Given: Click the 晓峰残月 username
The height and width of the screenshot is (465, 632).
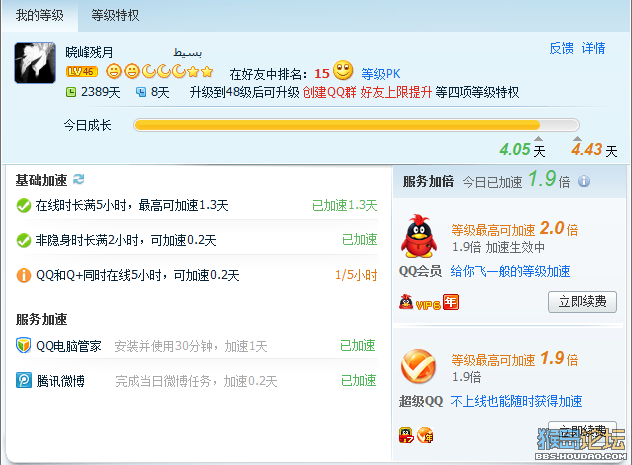Looking at the screenshot, I should tap(89, 52).
